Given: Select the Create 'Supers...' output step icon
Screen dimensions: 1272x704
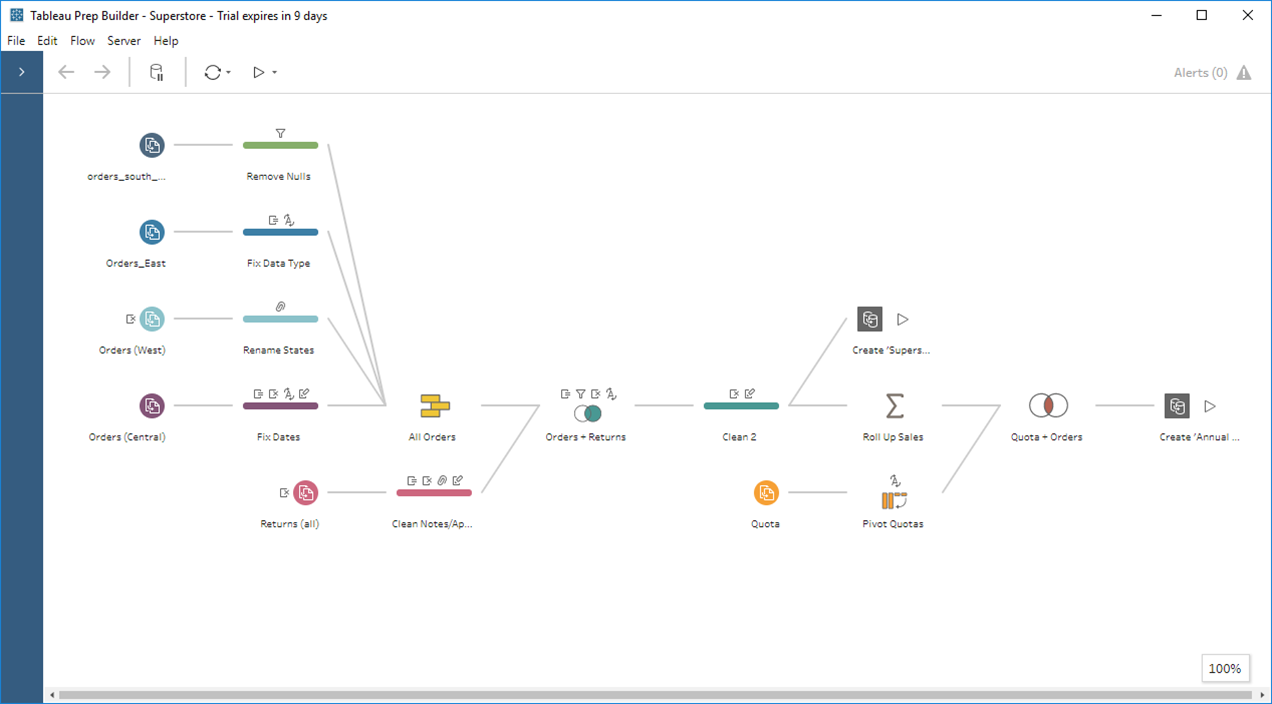Looking at the screenshot, I should [870, 319].
